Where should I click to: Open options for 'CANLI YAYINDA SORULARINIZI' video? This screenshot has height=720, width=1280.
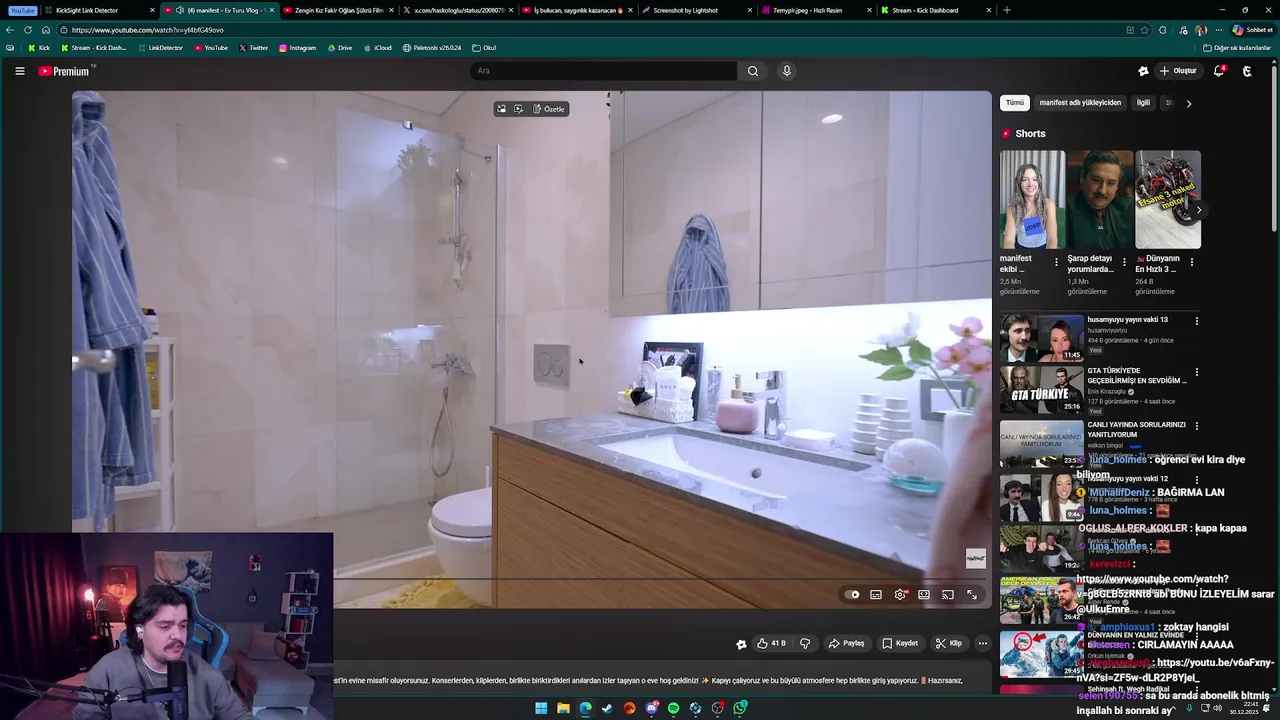[1196, 426]
